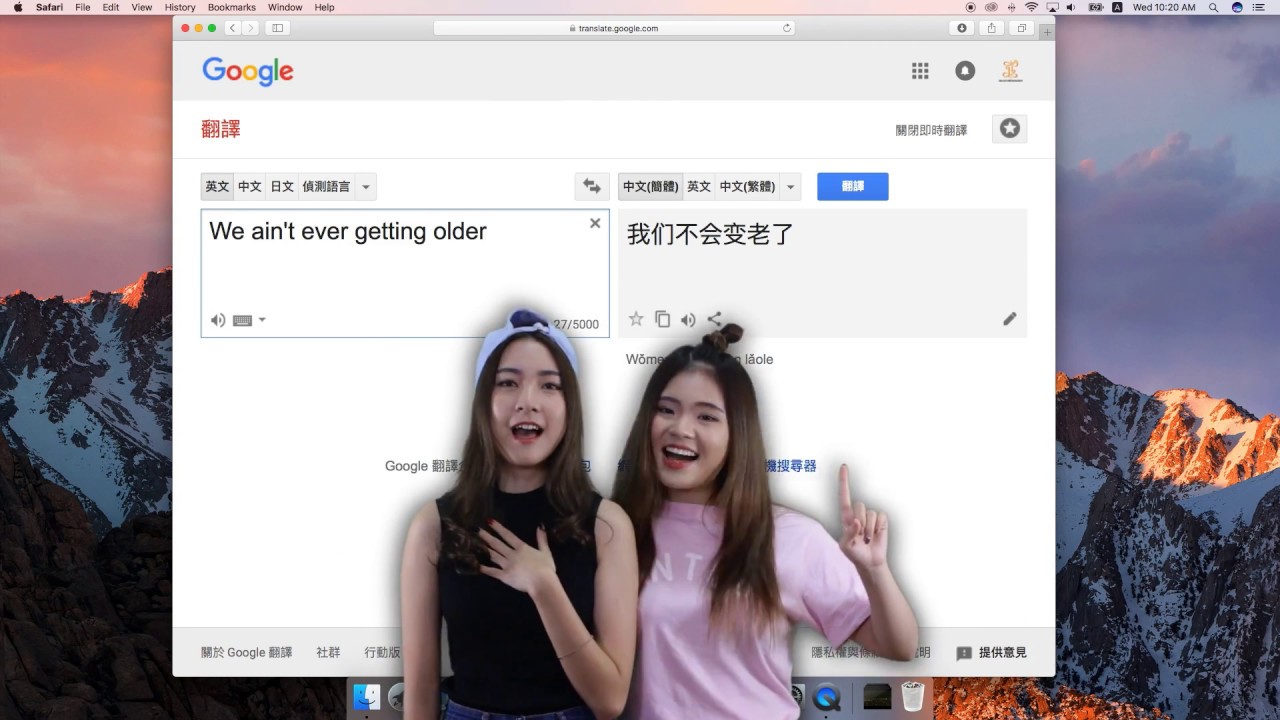Click the red 翻譯 page title
Image resolution: width=1280 pixels, height=720 pixels.
click(221, 129)
